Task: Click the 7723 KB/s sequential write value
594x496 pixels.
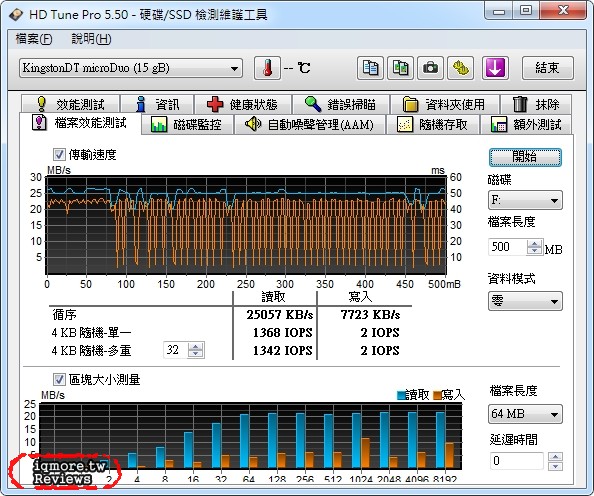Action: point(370,315)
